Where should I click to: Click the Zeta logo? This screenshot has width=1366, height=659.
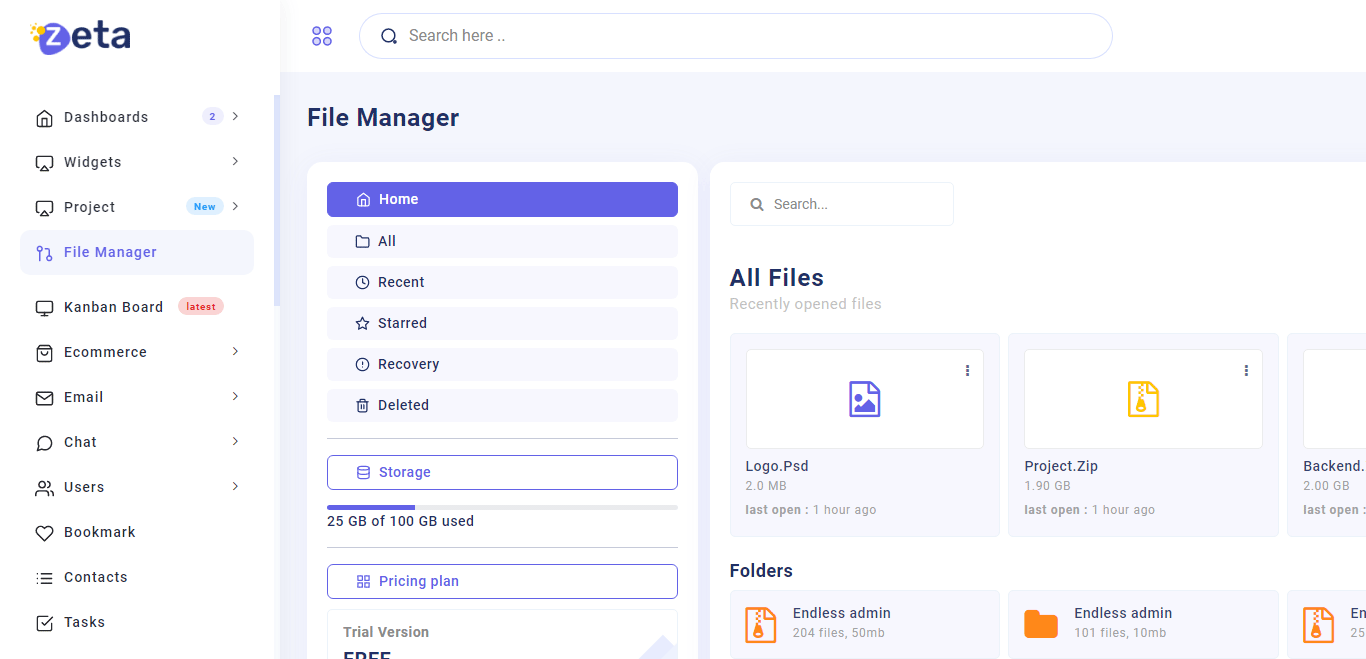[x=81, y=37]
